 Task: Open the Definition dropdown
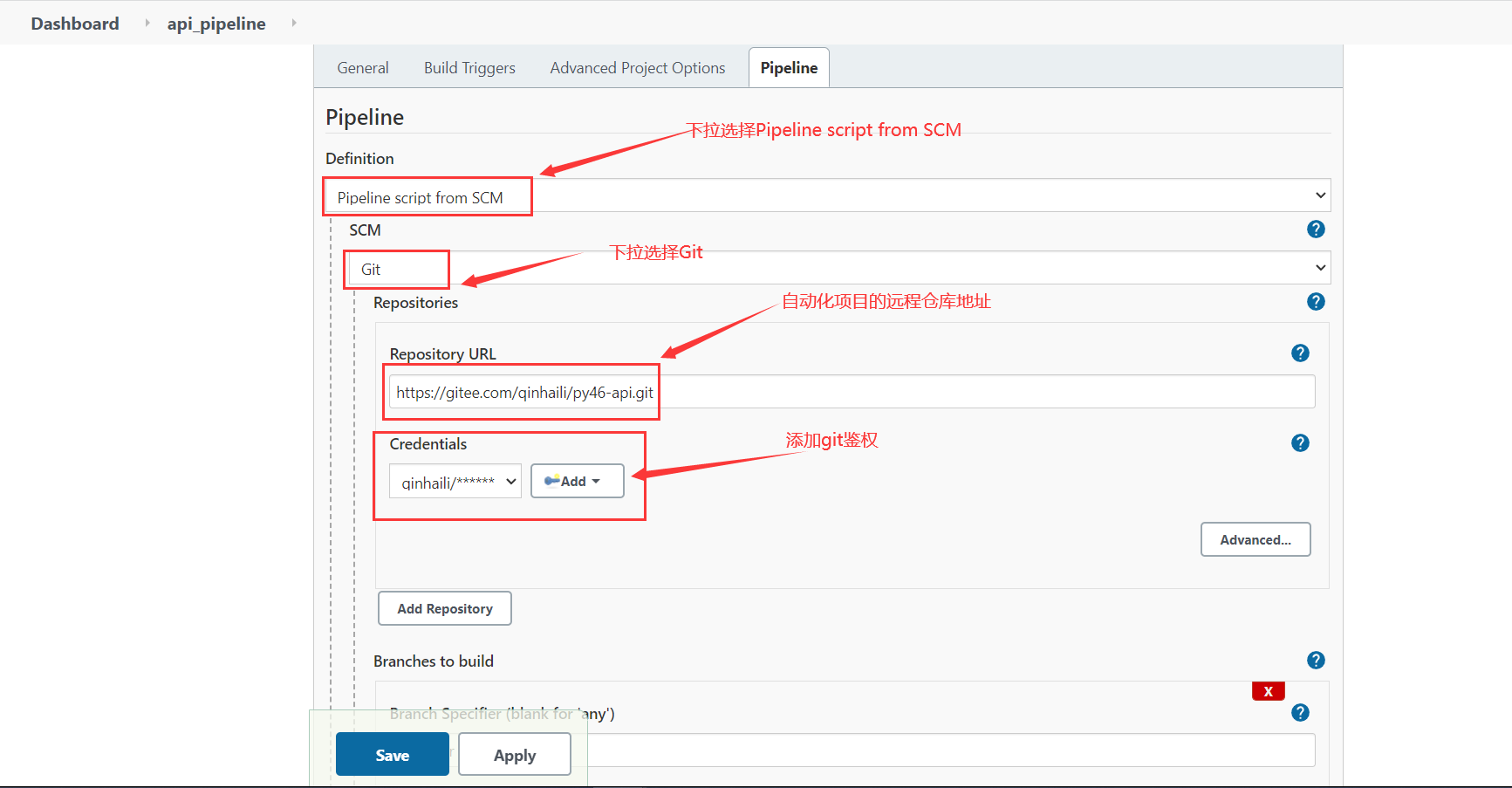click(826, 196)
